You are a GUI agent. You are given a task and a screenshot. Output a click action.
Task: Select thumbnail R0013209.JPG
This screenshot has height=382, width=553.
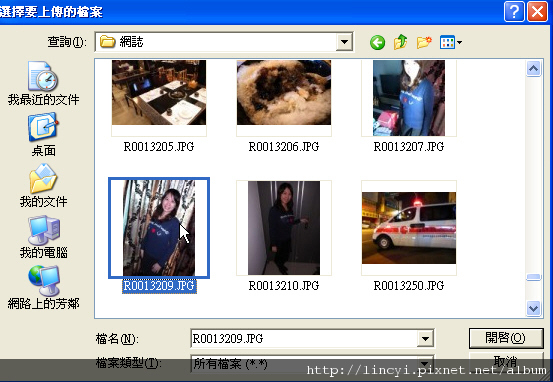point(159,228)
